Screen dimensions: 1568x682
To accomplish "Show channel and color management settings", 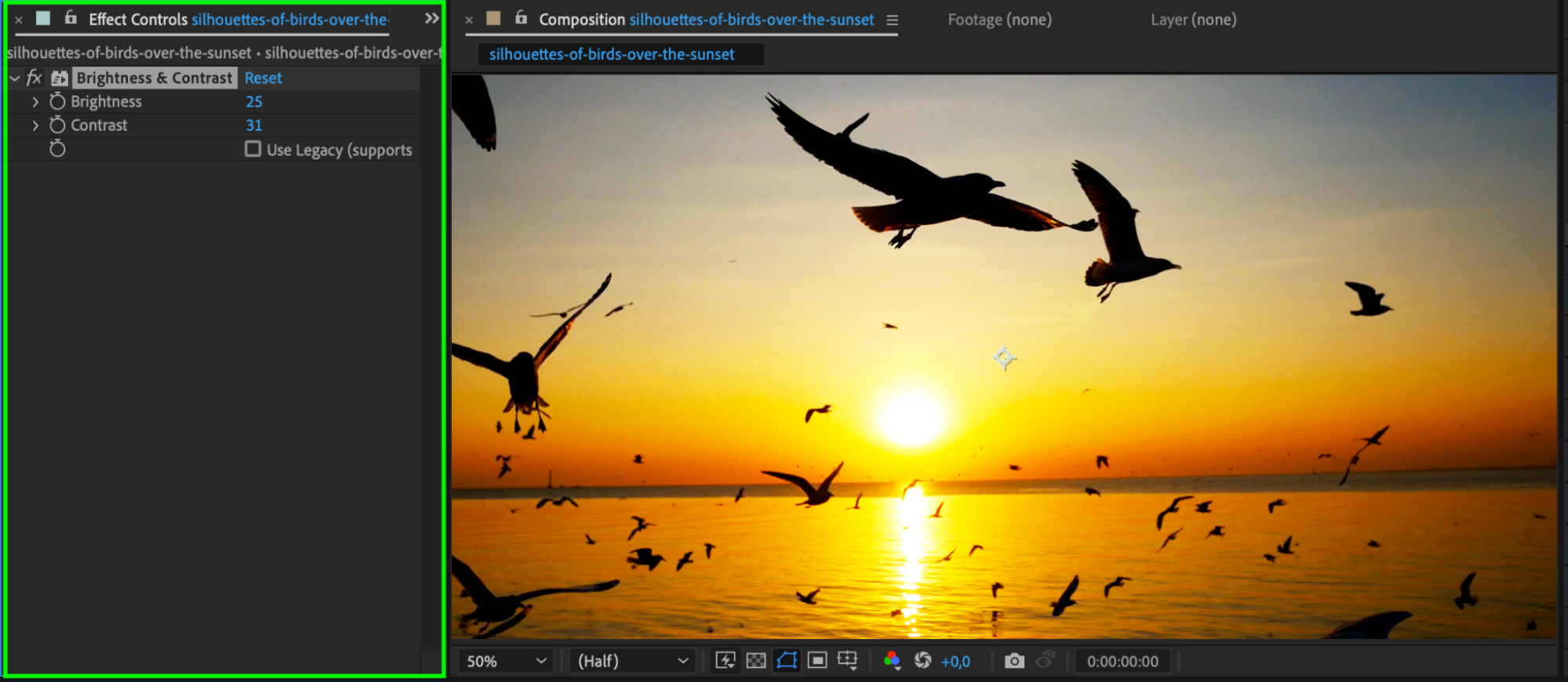I will click(x=892, y=660).
